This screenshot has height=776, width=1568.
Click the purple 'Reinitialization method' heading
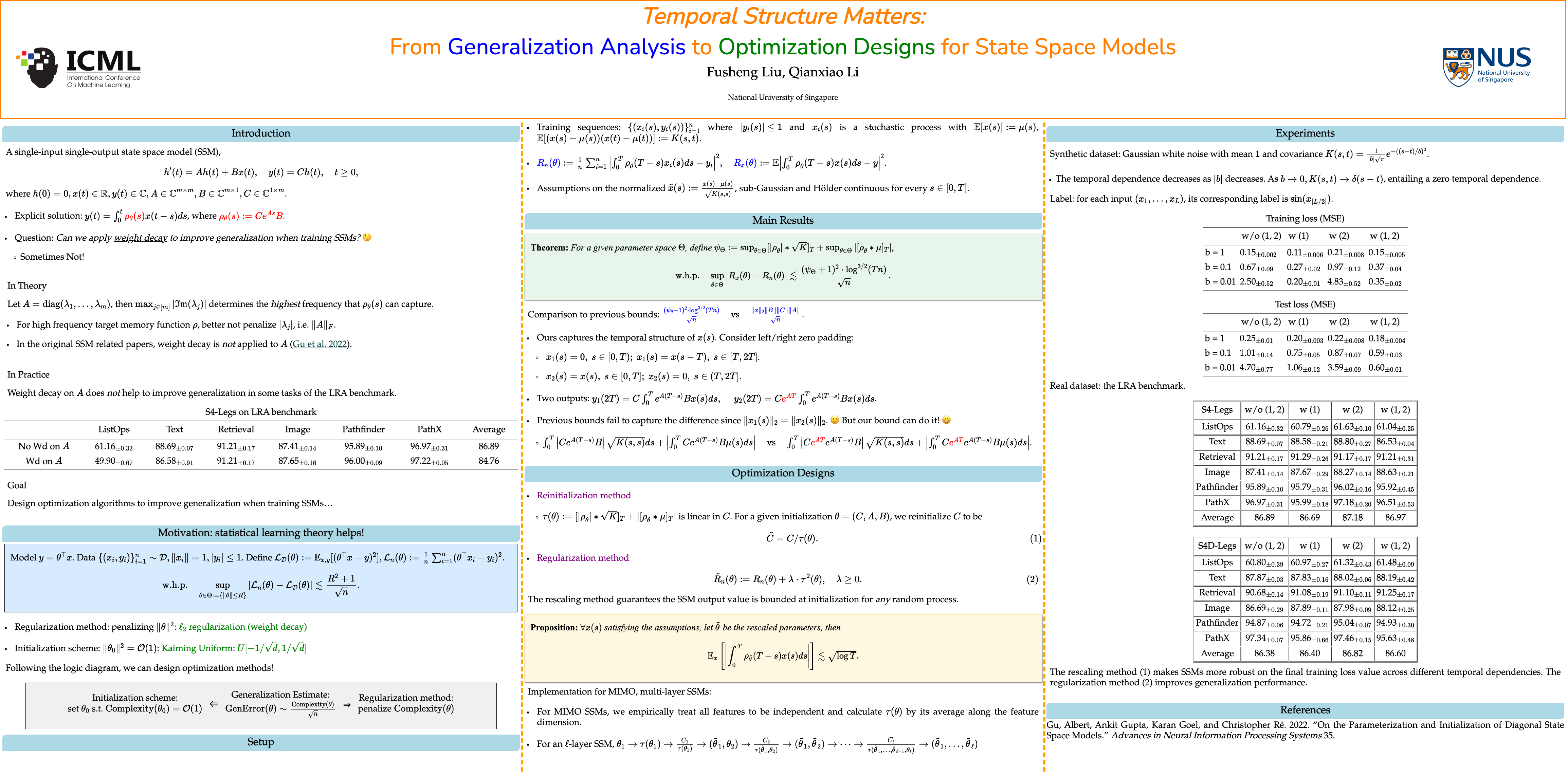pyautogui.click(x=584, y=495)
